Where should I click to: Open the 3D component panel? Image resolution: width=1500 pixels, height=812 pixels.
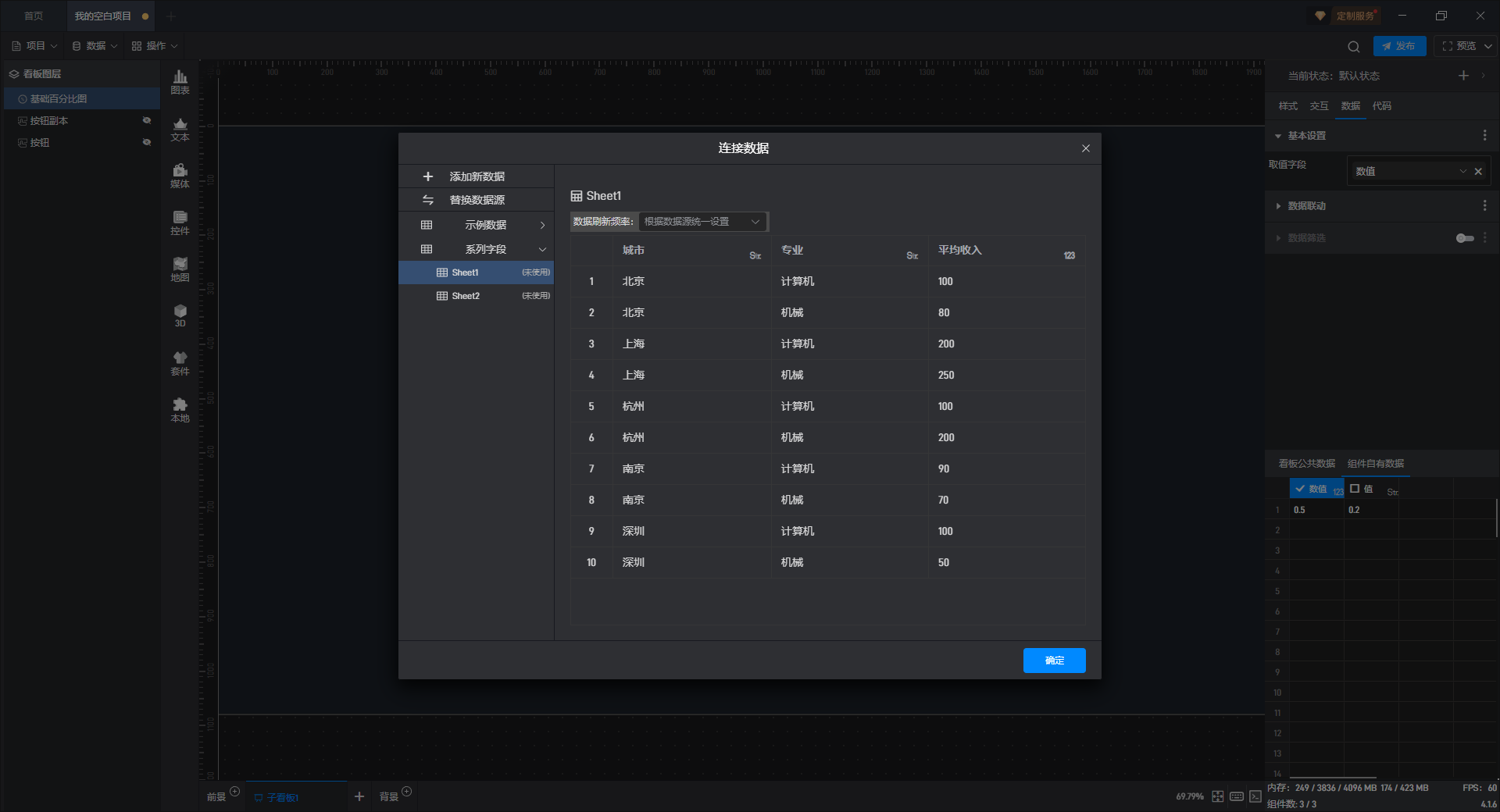click(x=180, y=315)
